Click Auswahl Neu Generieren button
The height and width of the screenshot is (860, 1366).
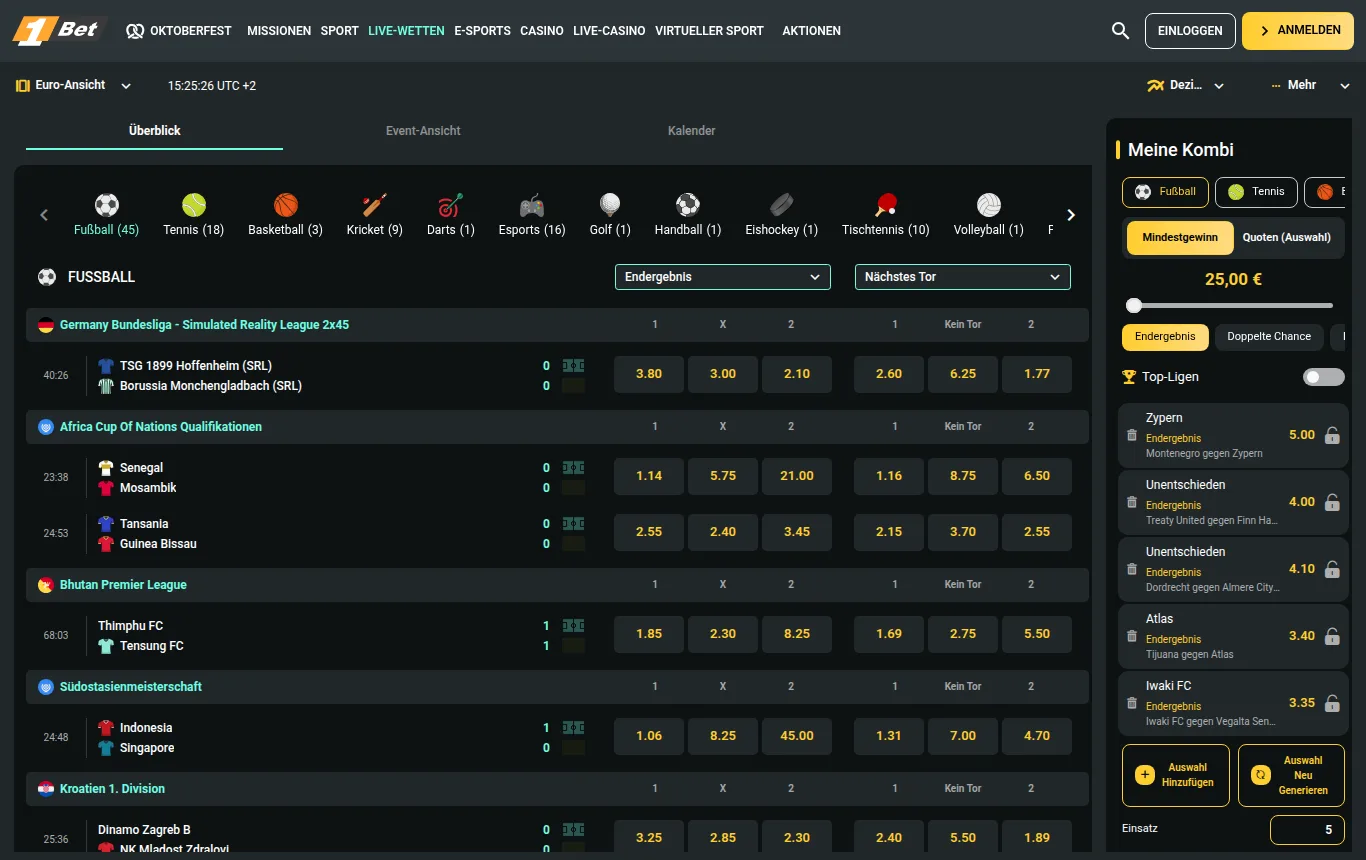tap(1292, 775)
